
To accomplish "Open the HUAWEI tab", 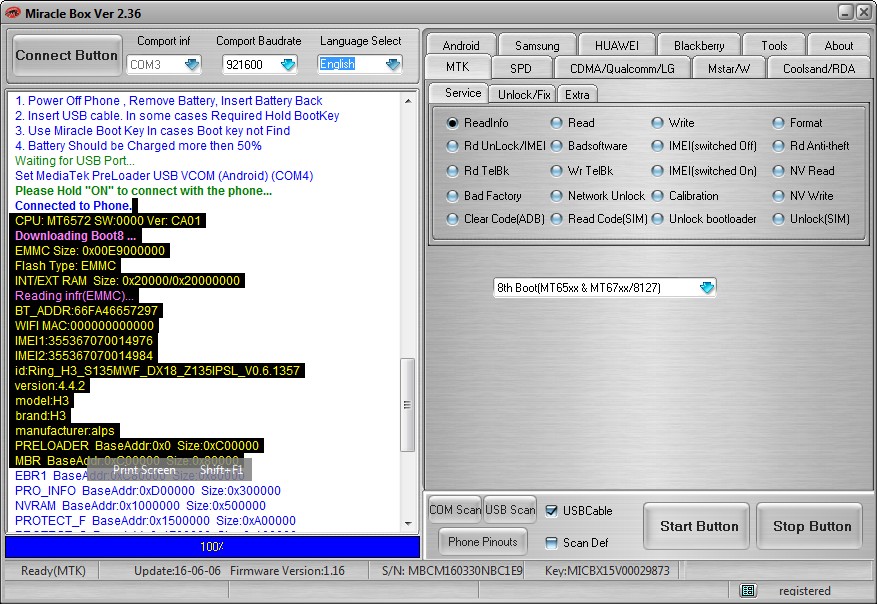I will coord(617,45).
